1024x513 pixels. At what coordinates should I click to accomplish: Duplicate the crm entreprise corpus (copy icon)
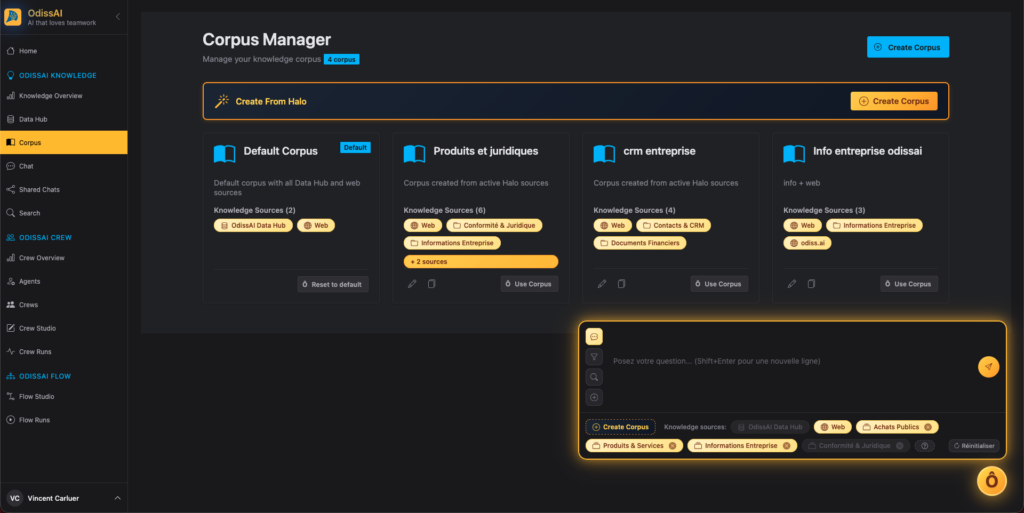[x=622, y=284]
